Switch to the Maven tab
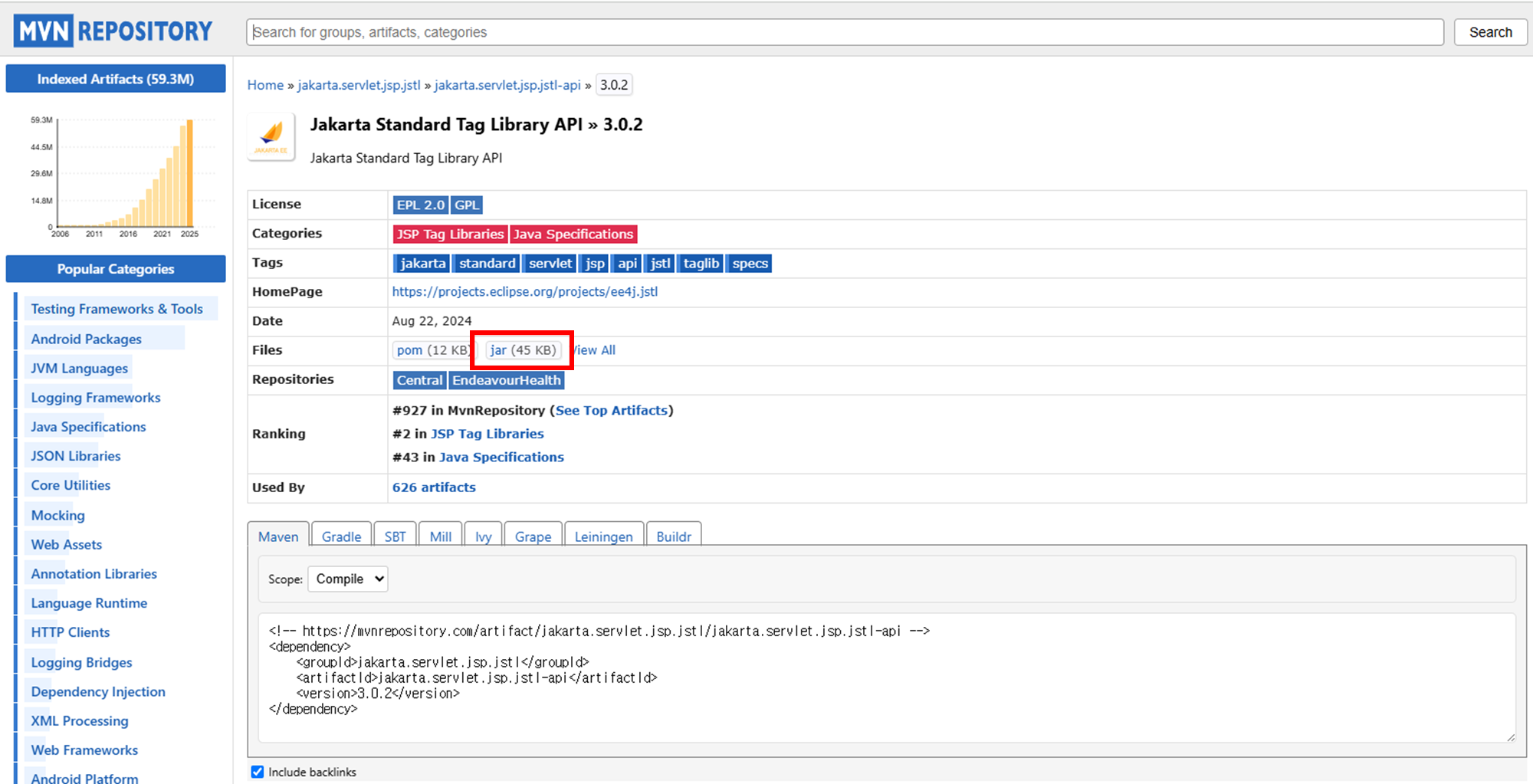Image resolution: width=1533 pixels, height=784 pixels. click(x=278, y=536)
